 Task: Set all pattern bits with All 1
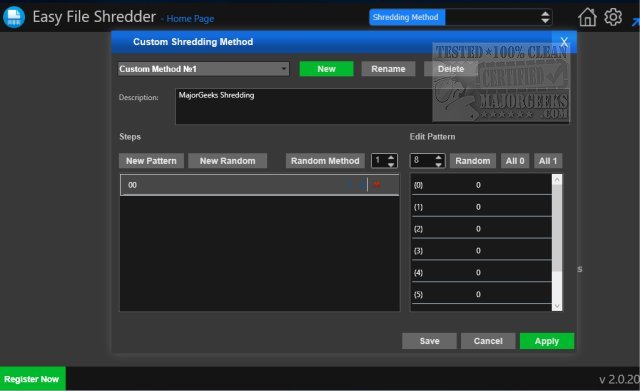548,161
